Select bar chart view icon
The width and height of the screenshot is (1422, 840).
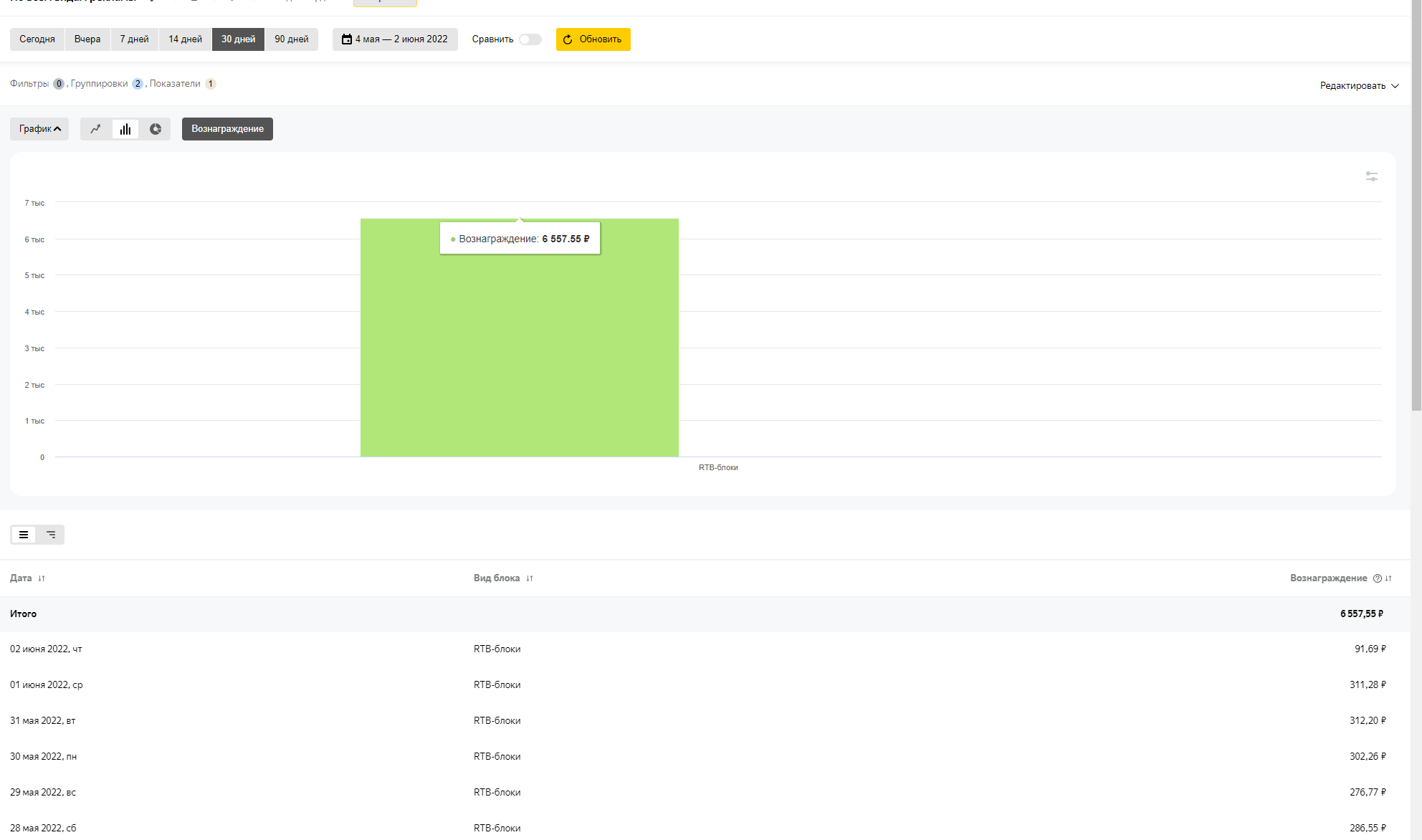click(x=125, y=129)
